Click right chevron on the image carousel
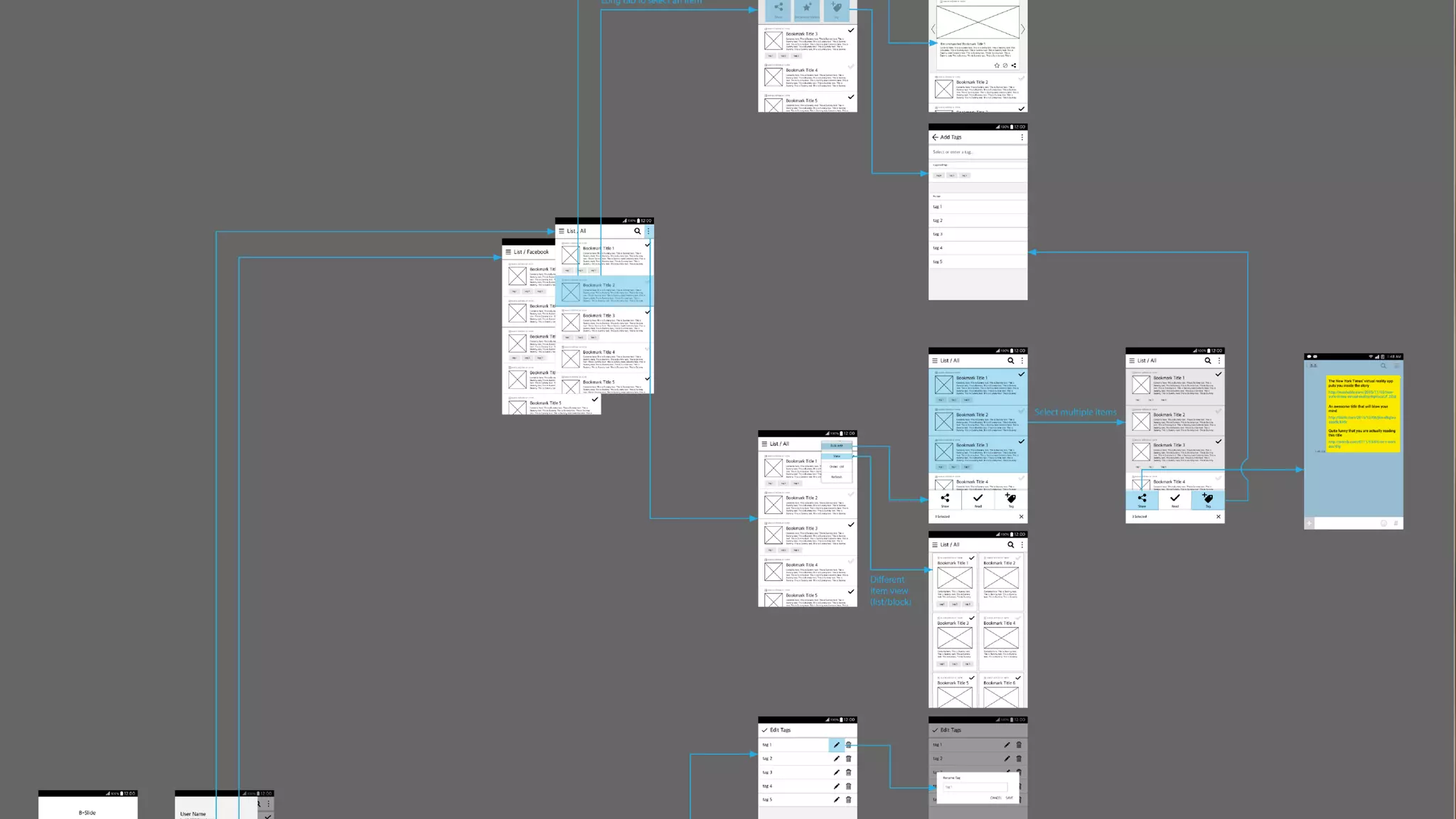This screenshot has width=1456, height=819. tap(1022, 29)
